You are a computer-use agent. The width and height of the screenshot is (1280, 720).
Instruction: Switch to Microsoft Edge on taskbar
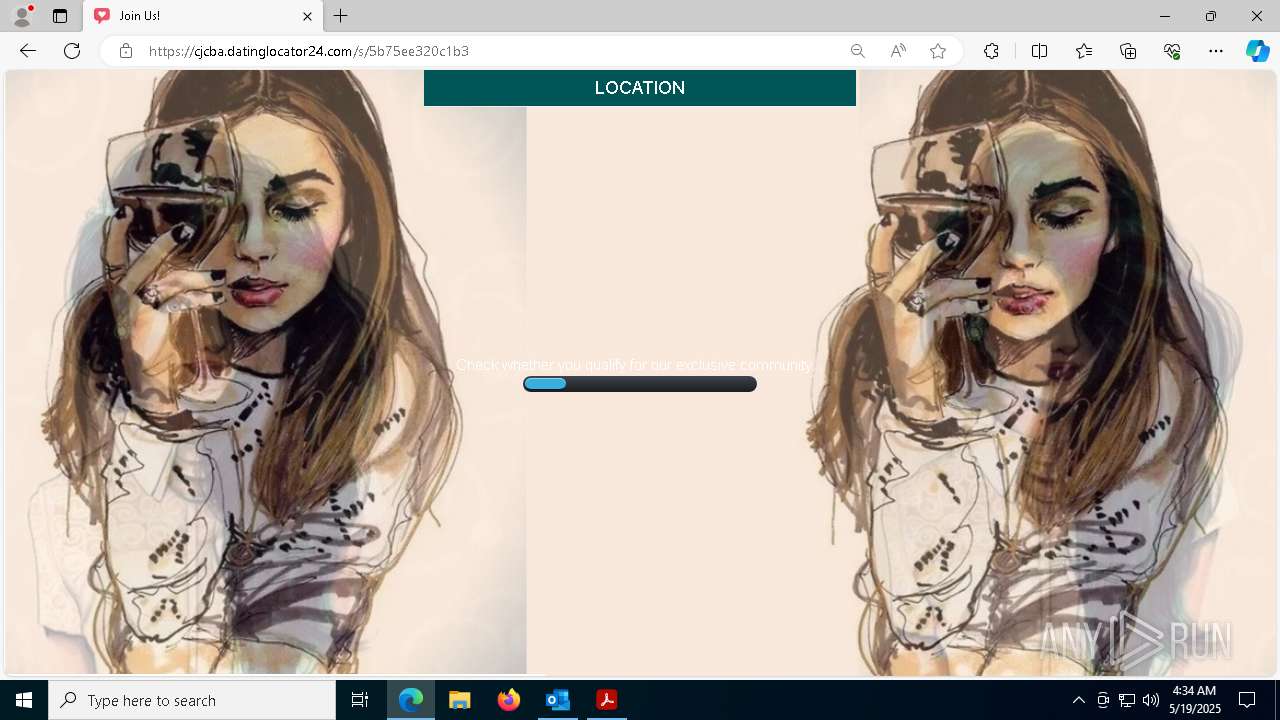pos(411,700)
